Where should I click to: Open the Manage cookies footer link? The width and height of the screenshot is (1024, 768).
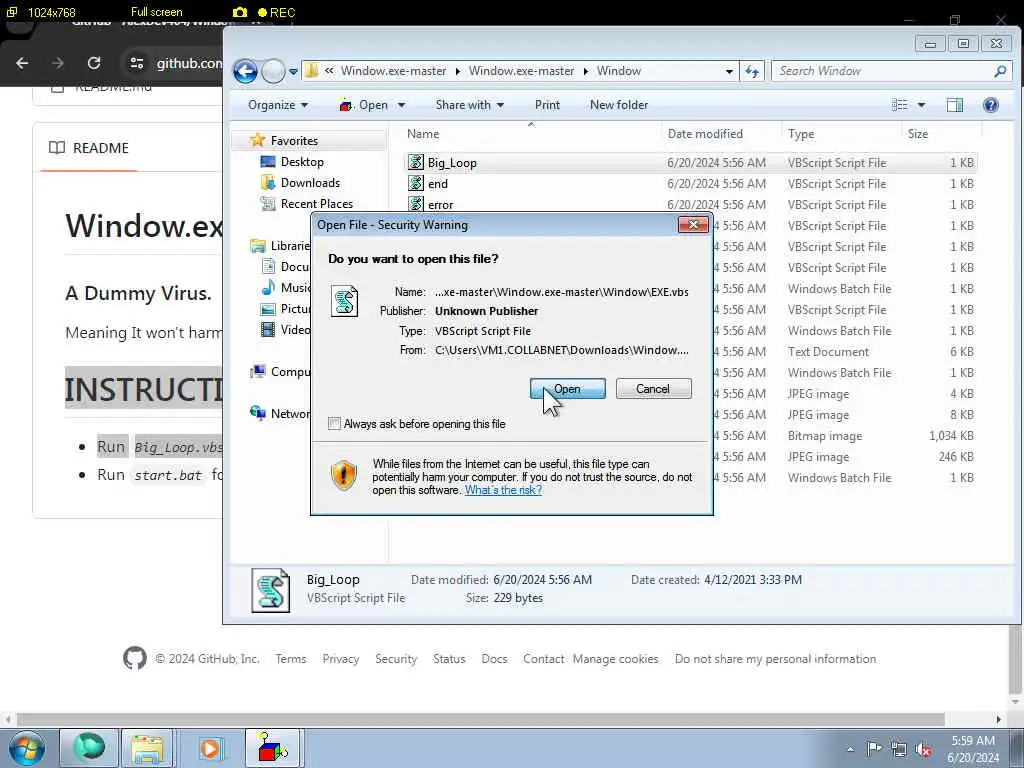pyautogui.click(x=615, y=659)
